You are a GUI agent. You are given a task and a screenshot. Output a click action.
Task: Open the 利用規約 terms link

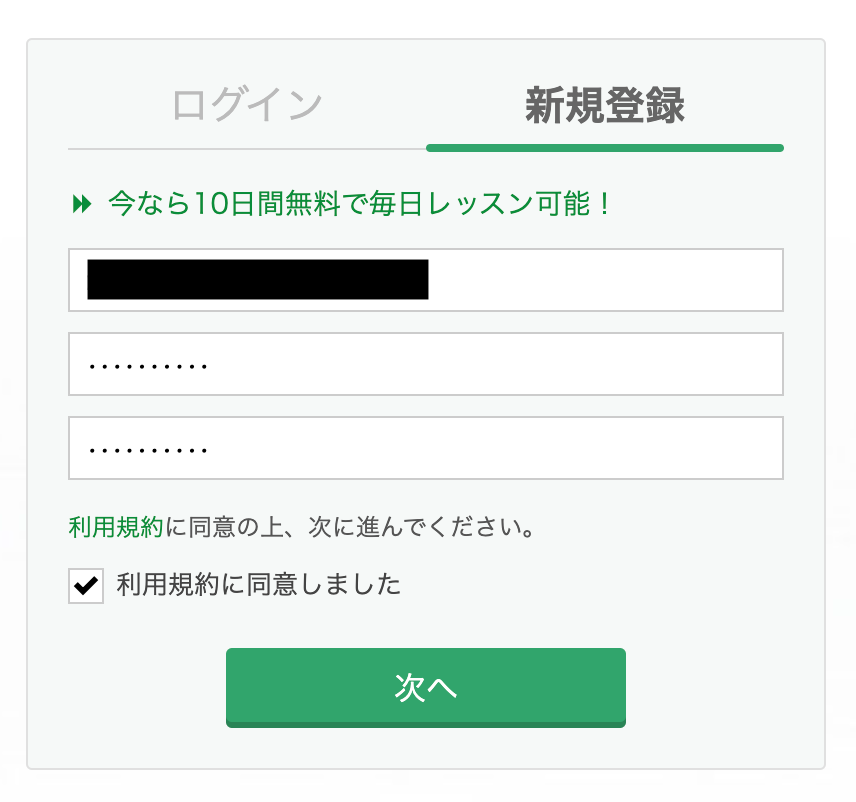click(x=115, y=527)
